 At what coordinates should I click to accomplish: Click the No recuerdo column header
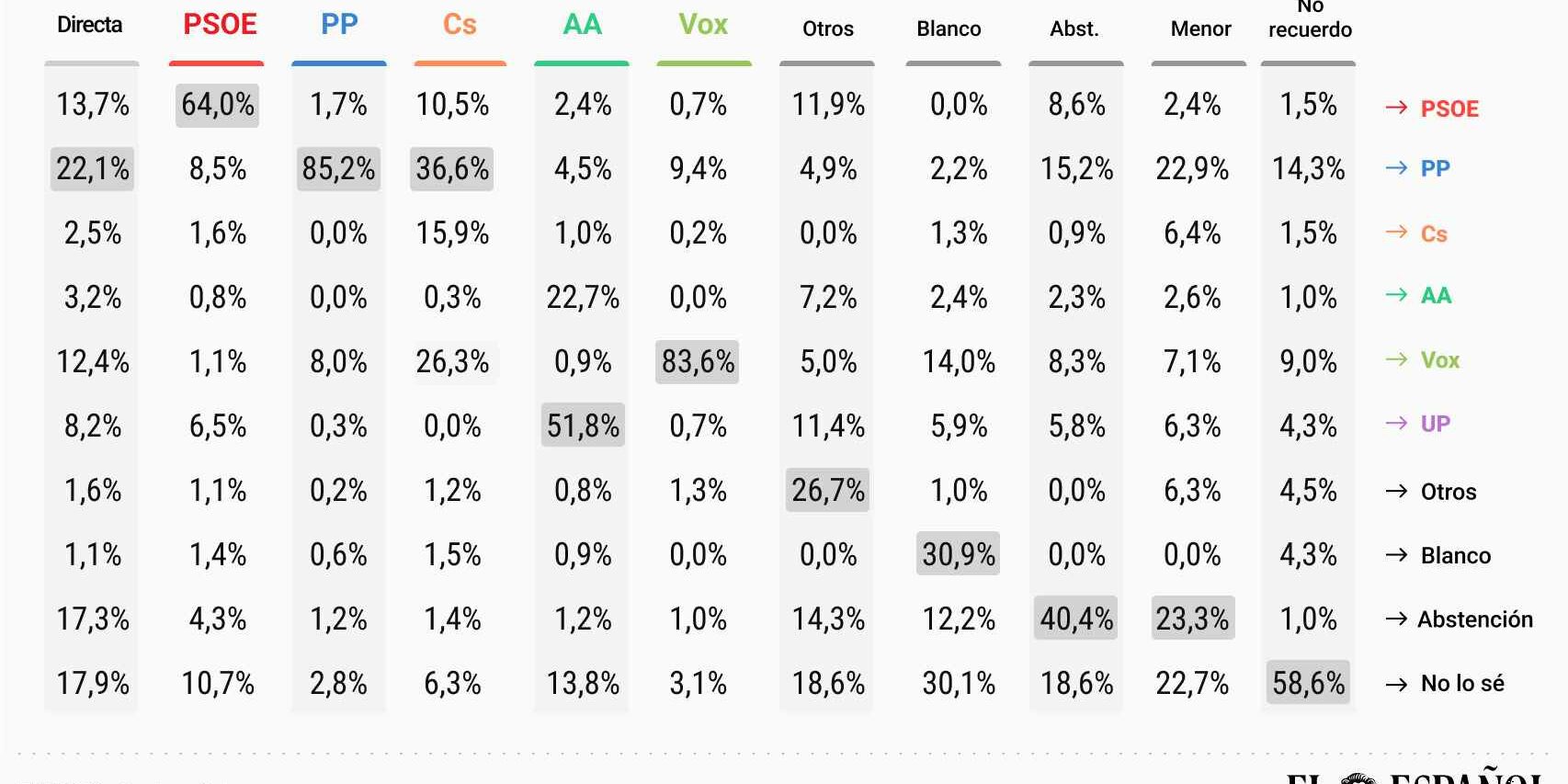(x=1310, y=20)
